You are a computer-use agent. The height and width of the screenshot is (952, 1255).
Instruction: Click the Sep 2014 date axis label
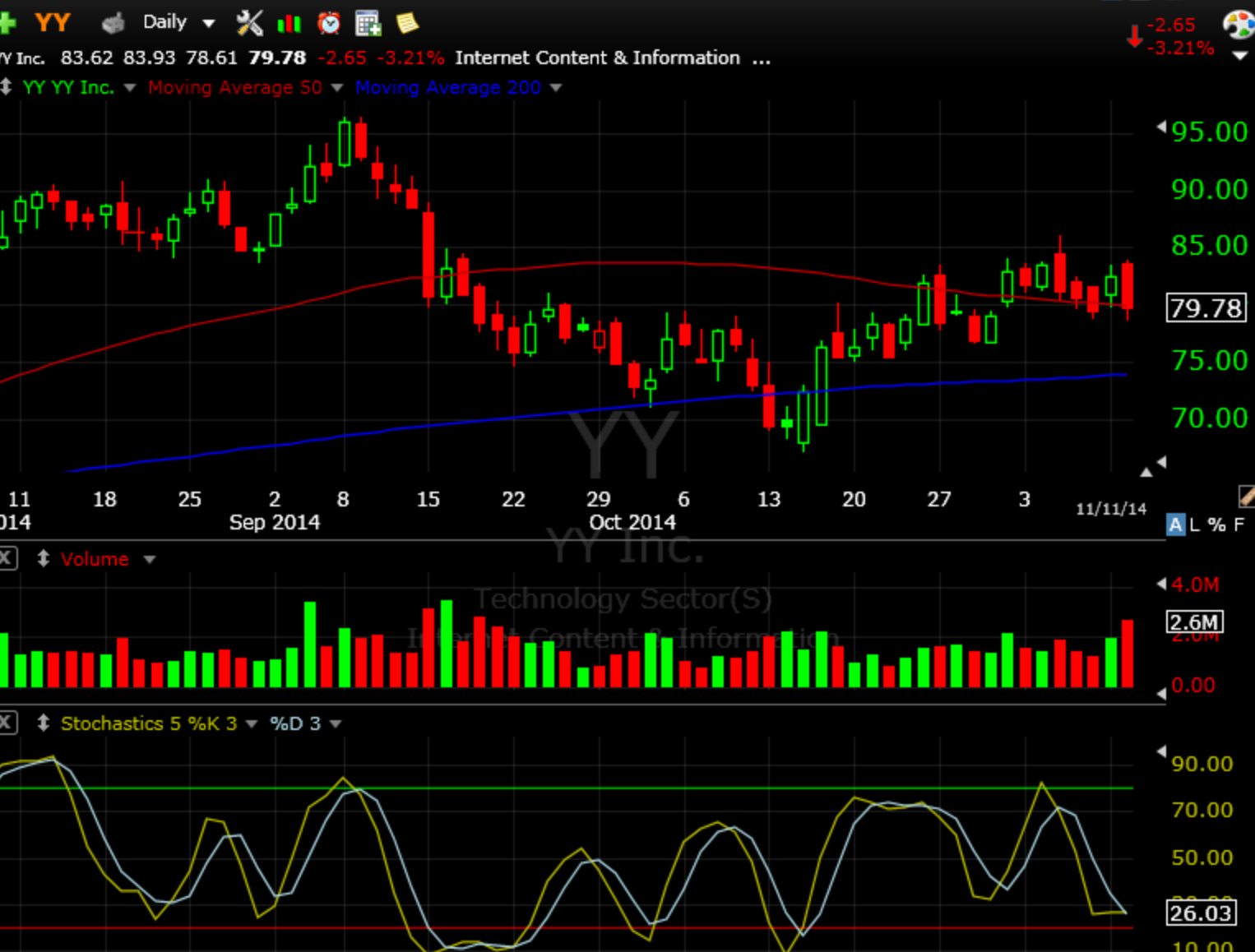274,522
